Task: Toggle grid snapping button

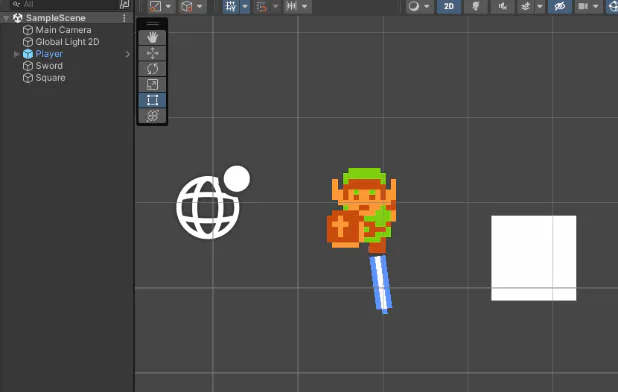Action: pyautogui.click(x=231, y=6)
